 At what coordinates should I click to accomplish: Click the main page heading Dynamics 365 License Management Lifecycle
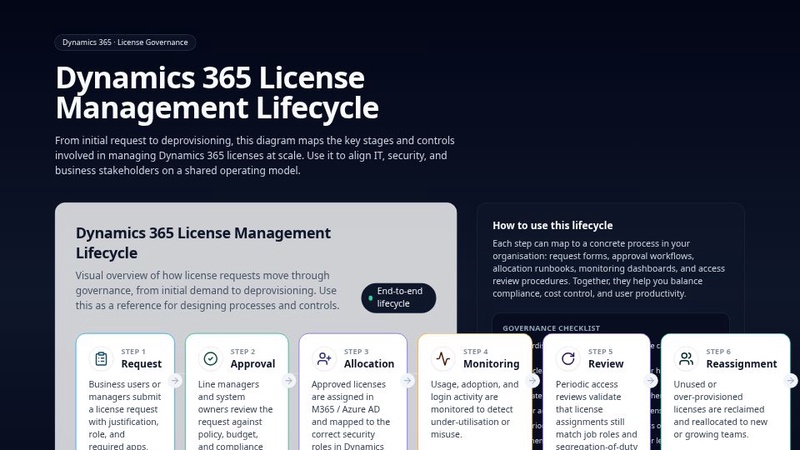coord(217,93)
